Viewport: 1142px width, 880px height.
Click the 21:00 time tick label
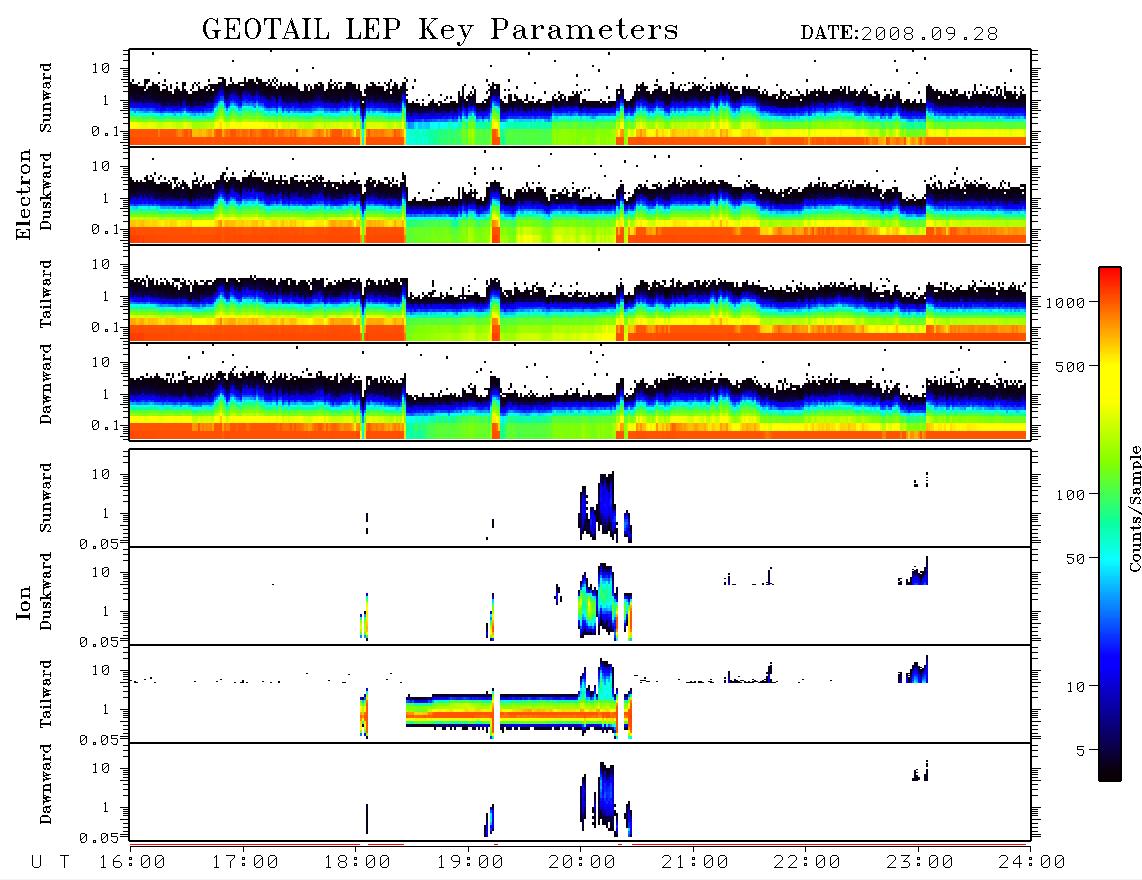click(x=695, y=863)
